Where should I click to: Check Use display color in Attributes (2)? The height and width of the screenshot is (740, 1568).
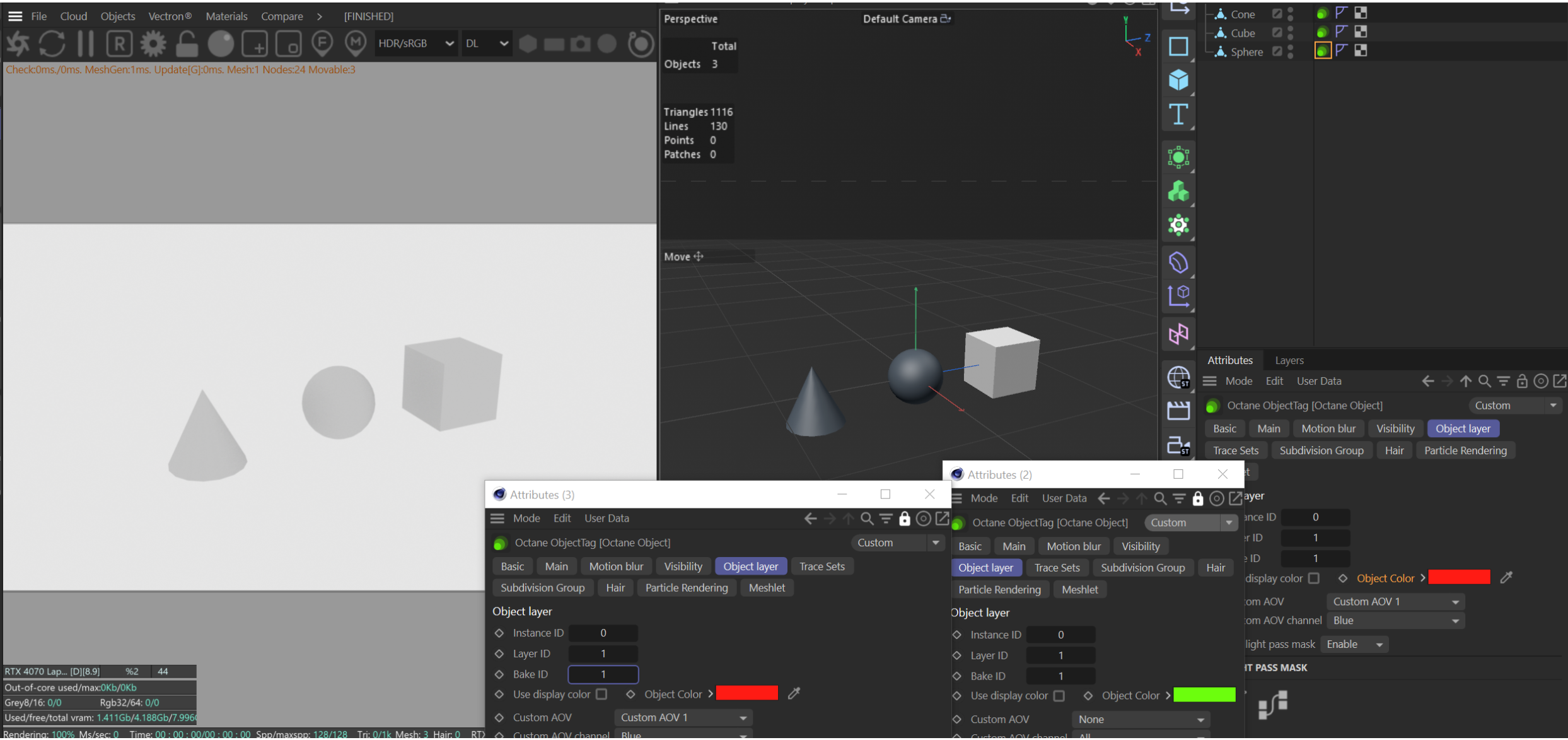point(1059,696)
